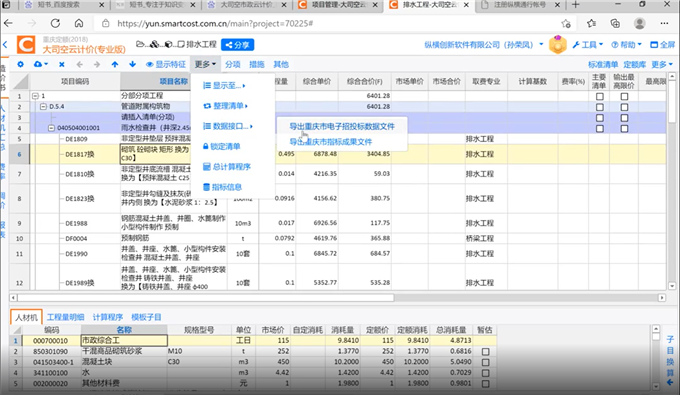Click the blue gear settings icon in toolbar
The image size is (680, 395).
click(20, 64)
